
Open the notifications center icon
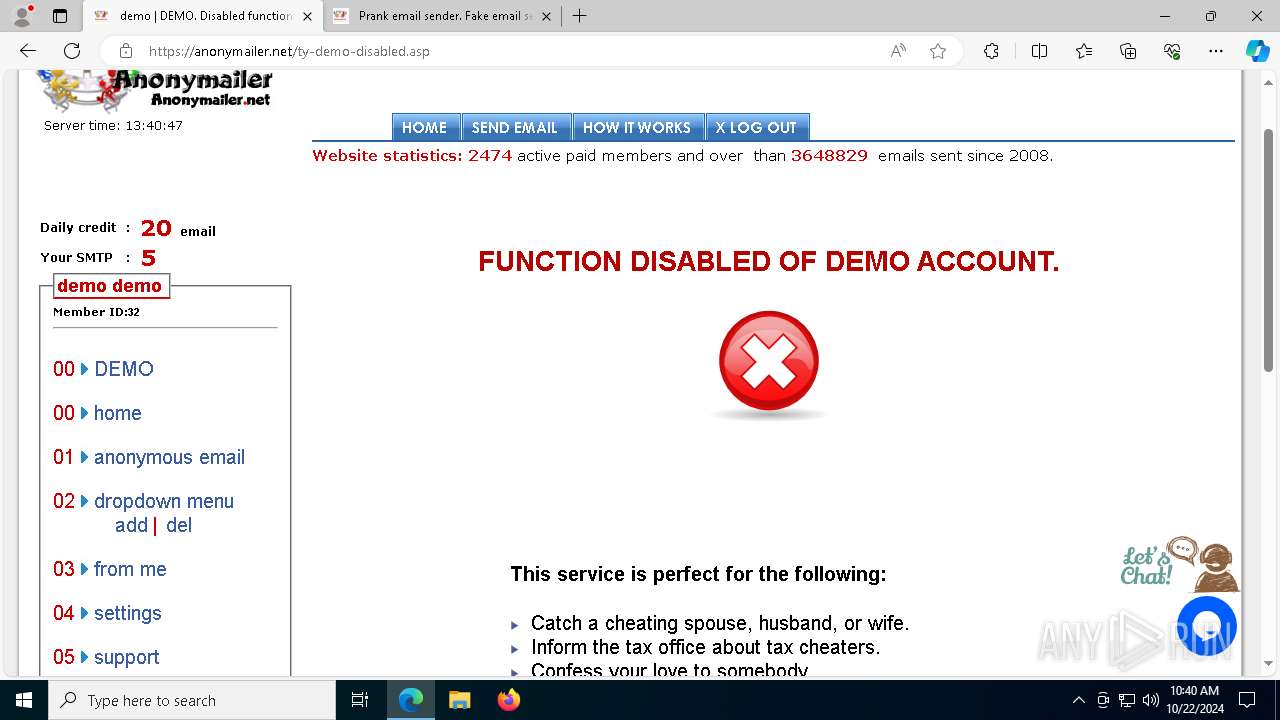[1247, 700]
